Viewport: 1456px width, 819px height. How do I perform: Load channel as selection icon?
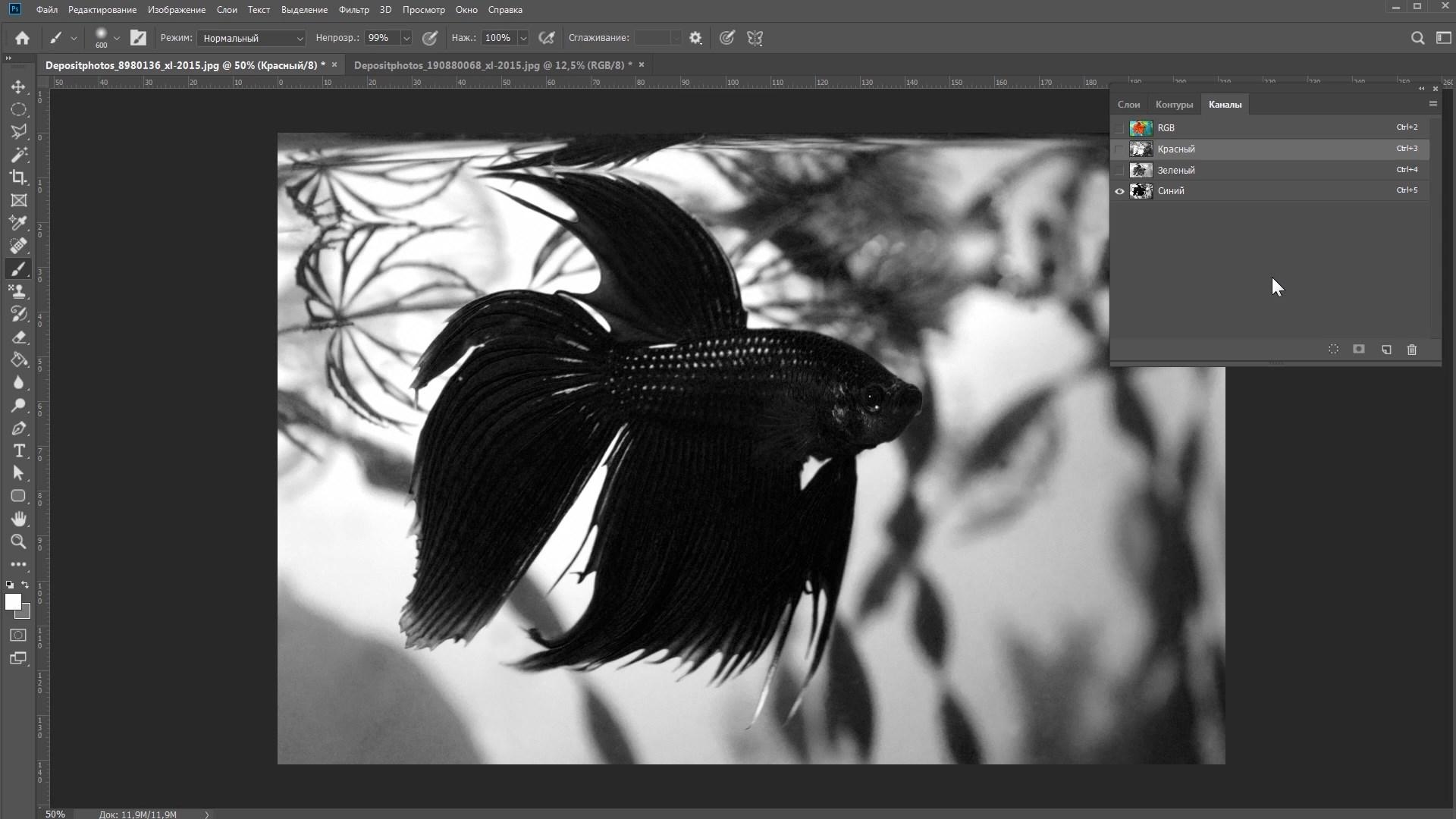(x=1333, y=350)
